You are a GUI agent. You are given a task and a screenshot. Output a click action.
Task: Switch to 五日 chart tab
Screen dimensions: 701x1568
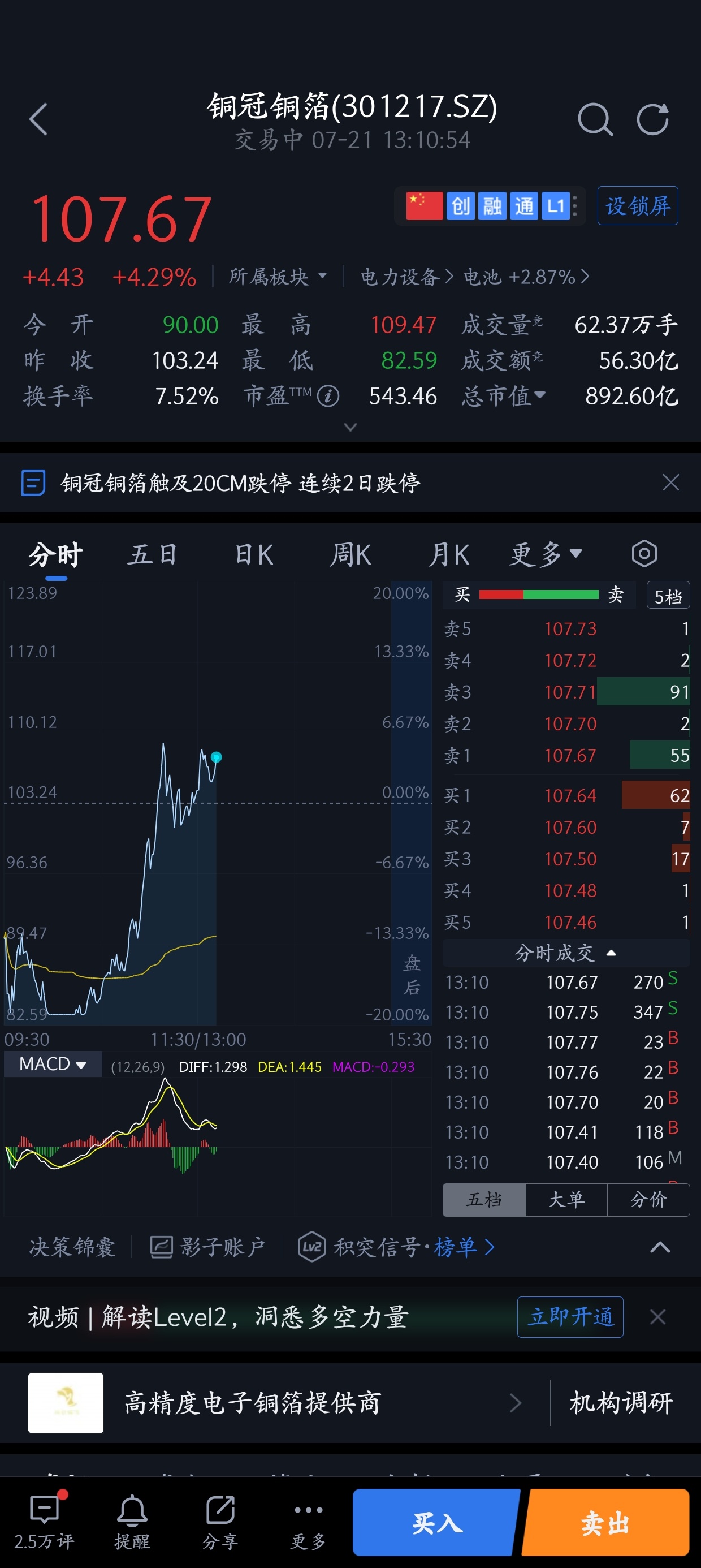153,554
